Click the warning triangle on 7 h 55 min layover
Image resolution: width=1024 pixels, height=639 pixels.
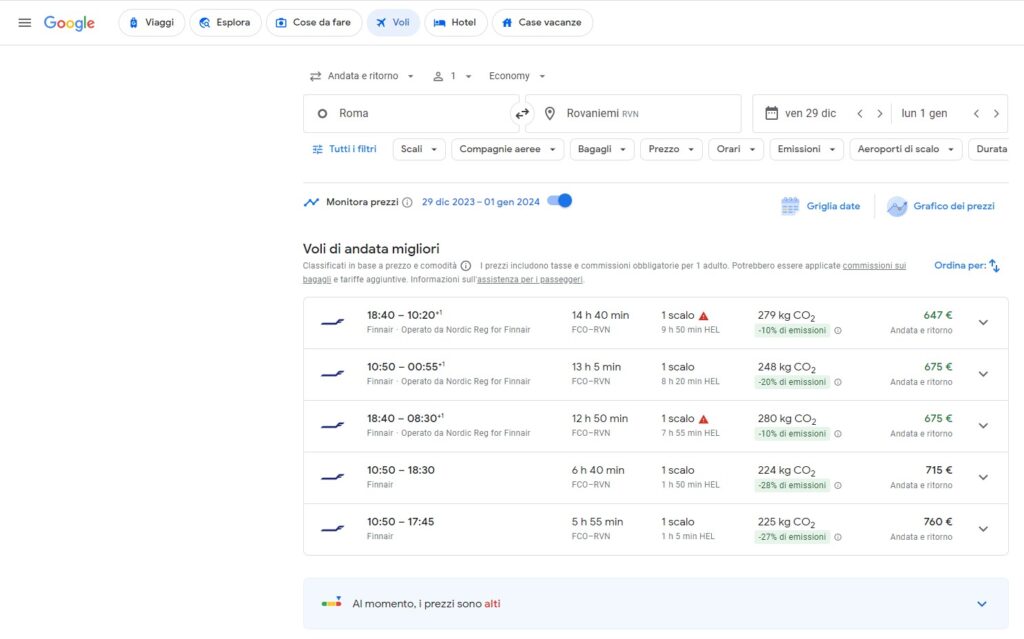pyautogui.click(x=703, y=419)
